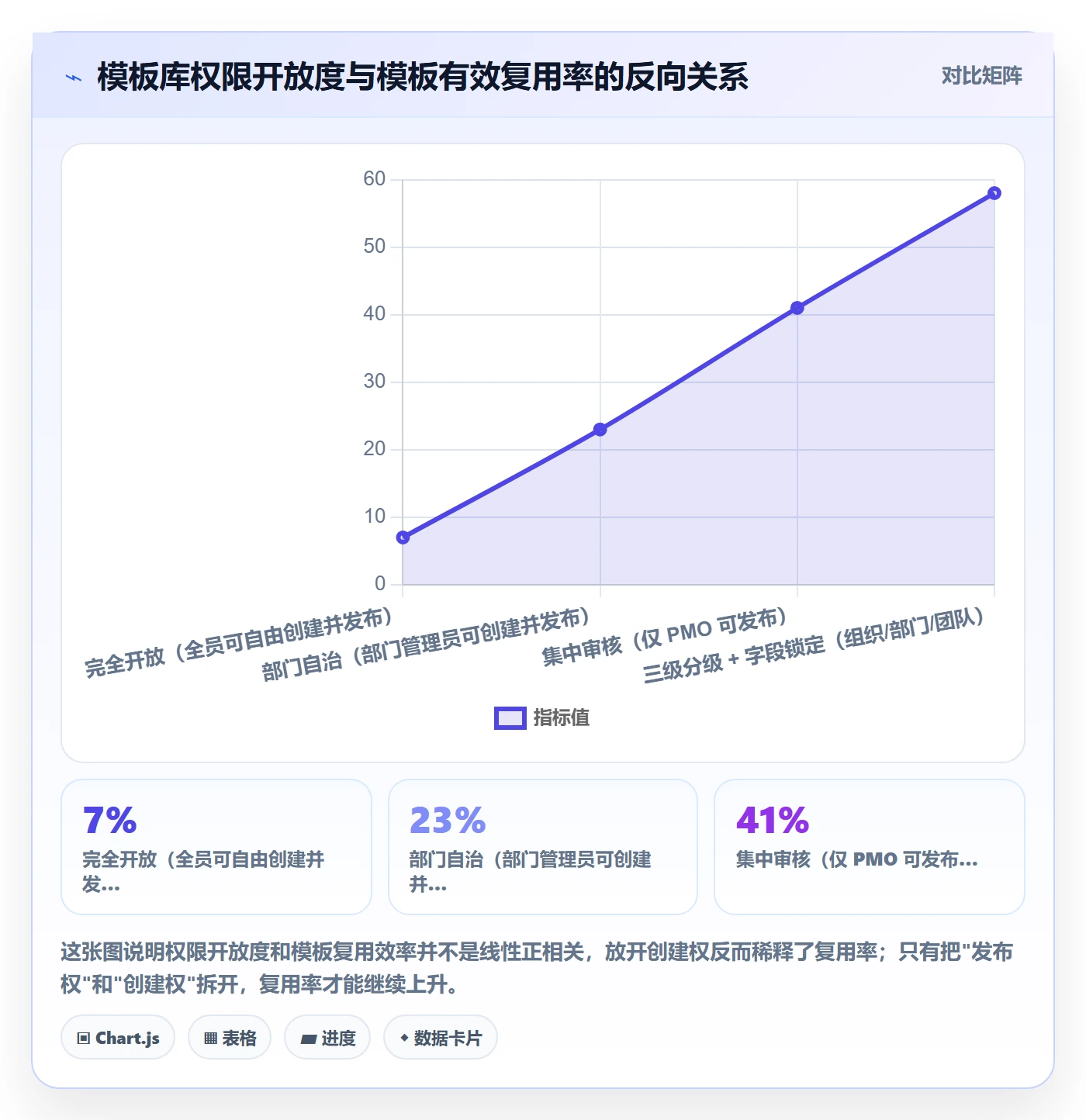Screen dimensions: 1086x1120
Task: Select the data point at value 7
Action: pos(403,538)
